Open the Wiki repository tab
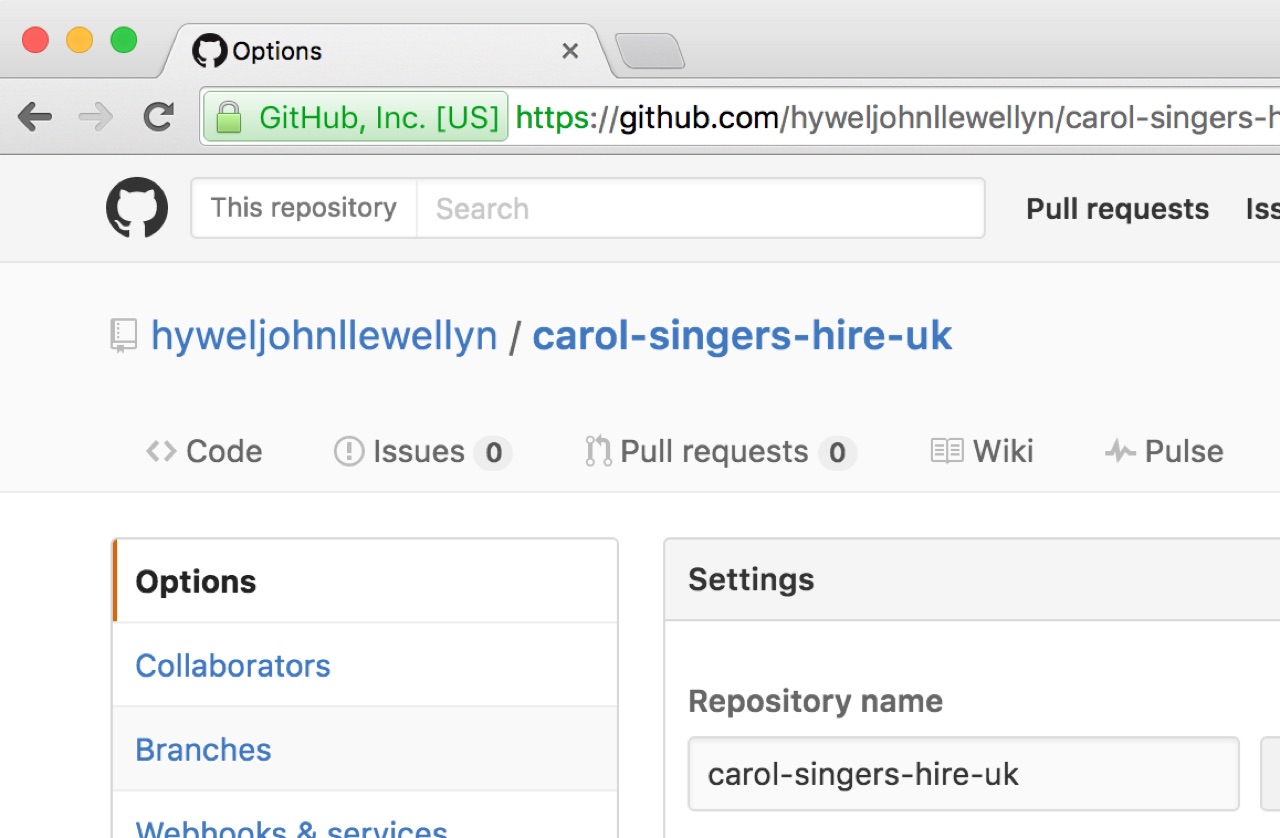The width and height of the screenshot is (1280, 838). tap(982, 452)
